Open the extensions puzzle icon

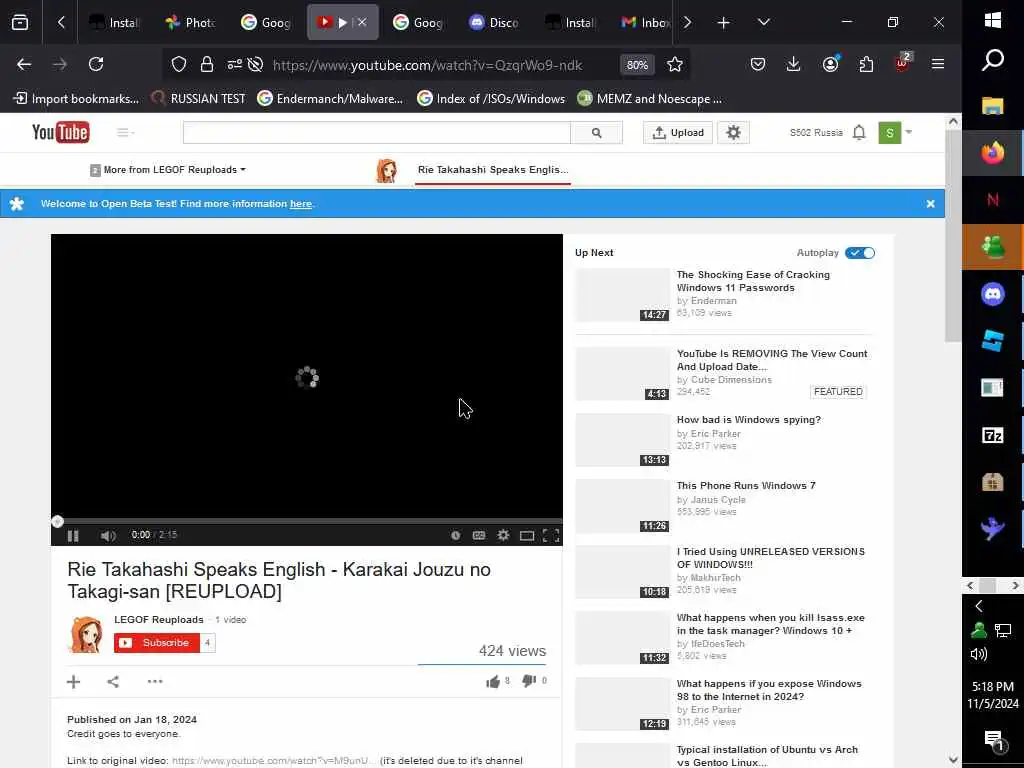[866, 64]
